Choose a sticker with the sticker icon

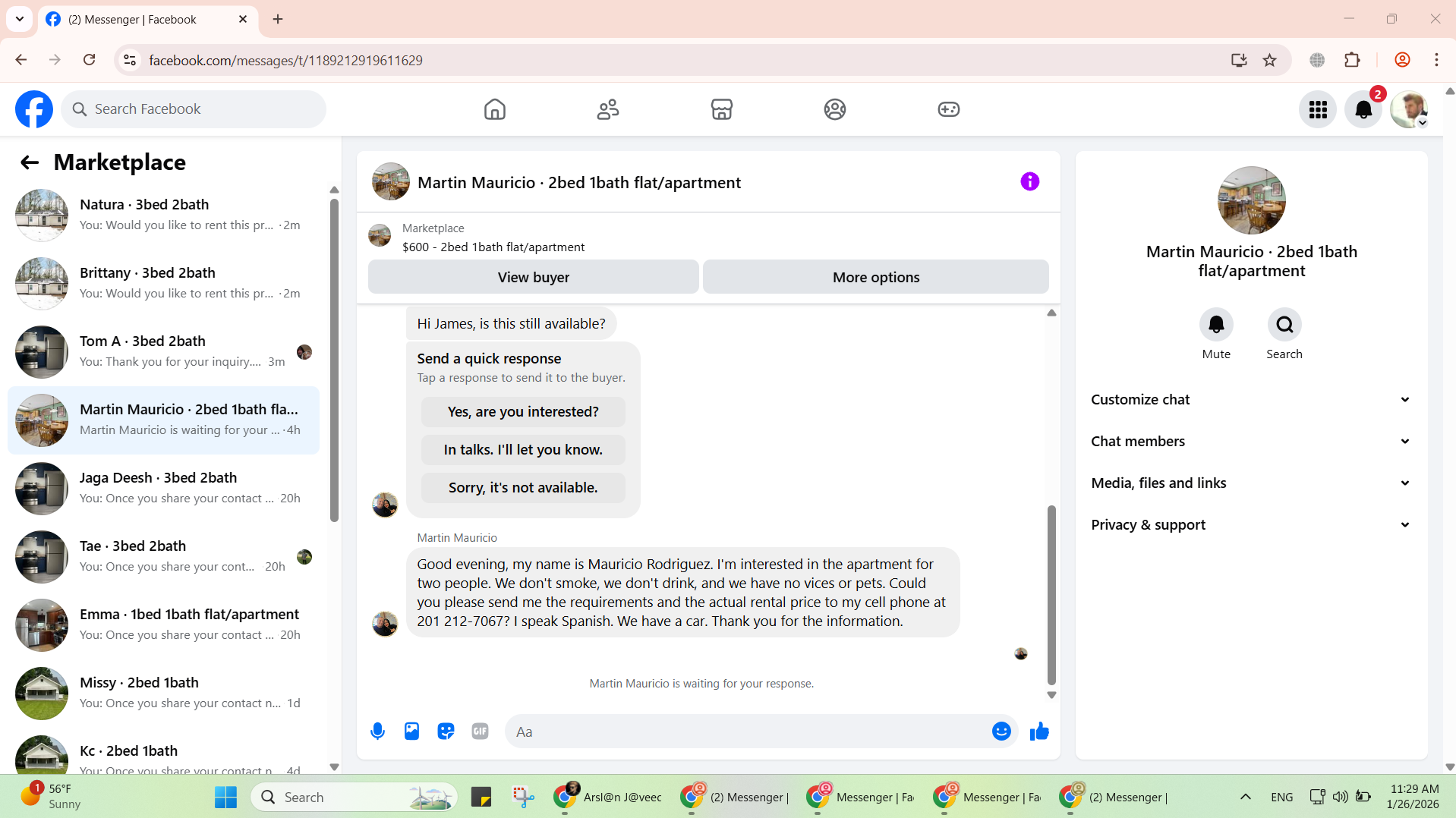click(x=446, y=731)
